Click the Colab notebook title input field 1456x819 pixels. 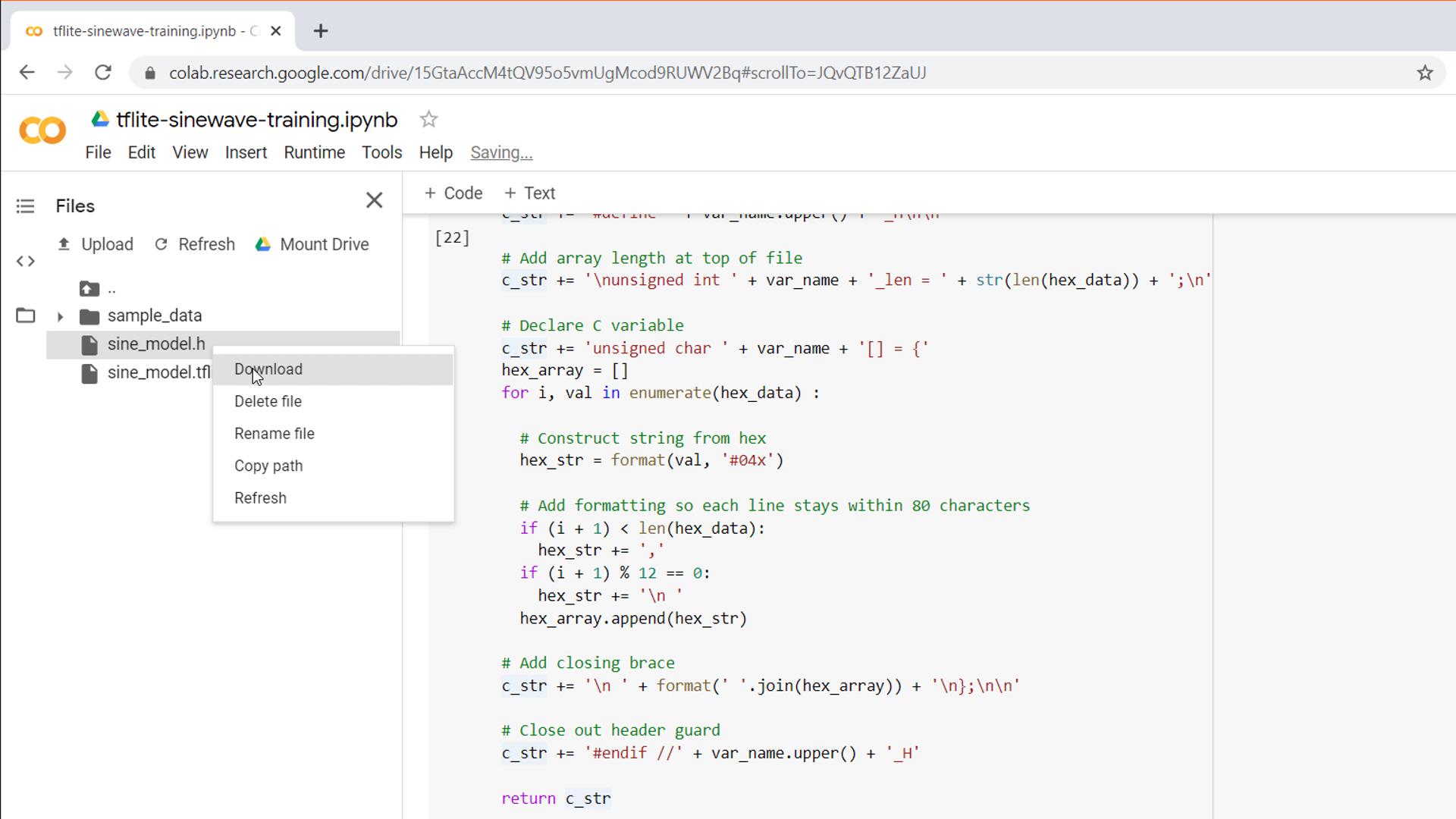pyautogui.click(x=258, y=120)
